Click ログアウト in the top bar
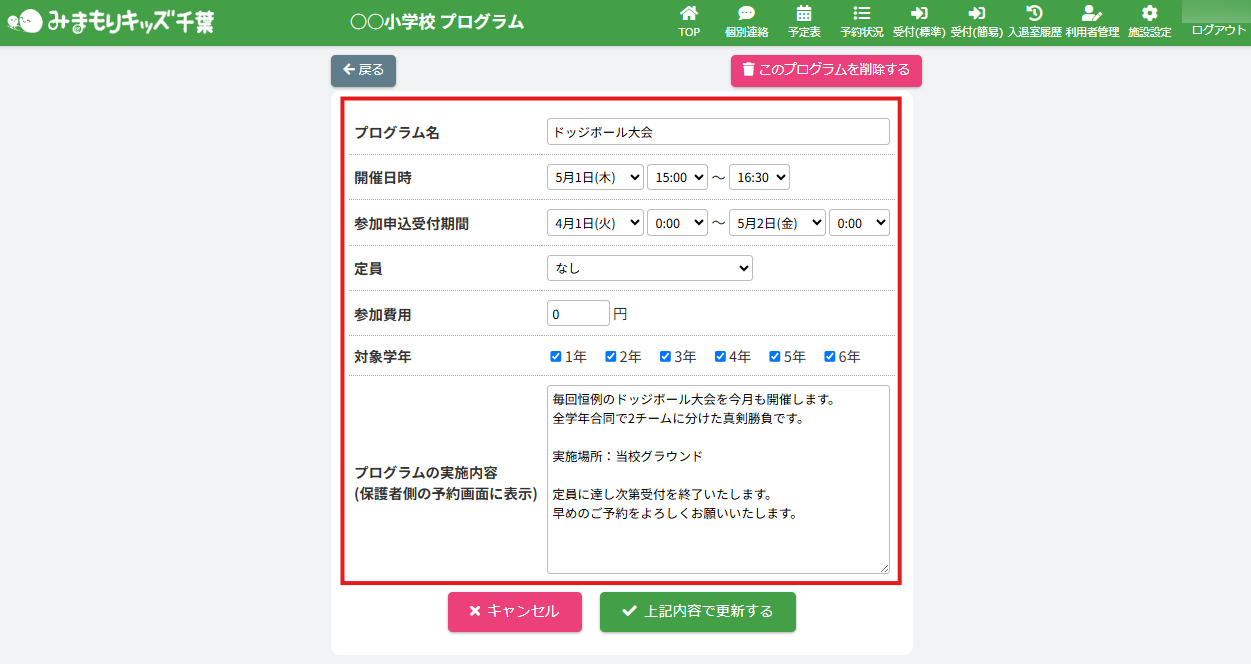Viewport: 1251px width, 664px height. click(x=1218, y=30)
